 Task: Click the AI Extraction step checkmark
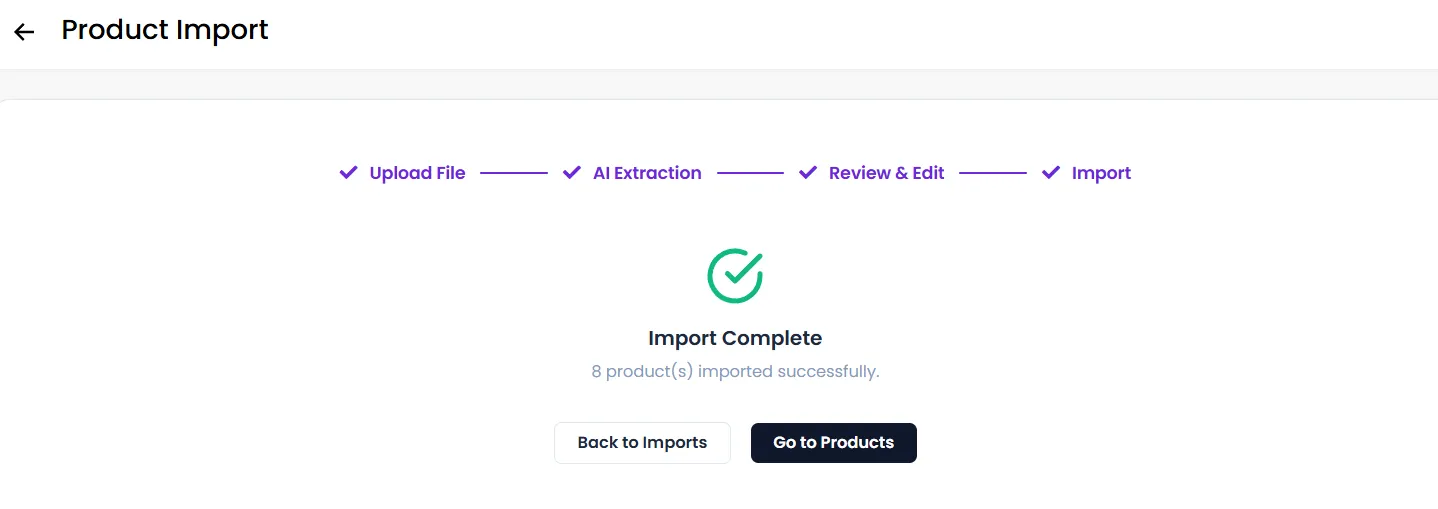(572, 173)
